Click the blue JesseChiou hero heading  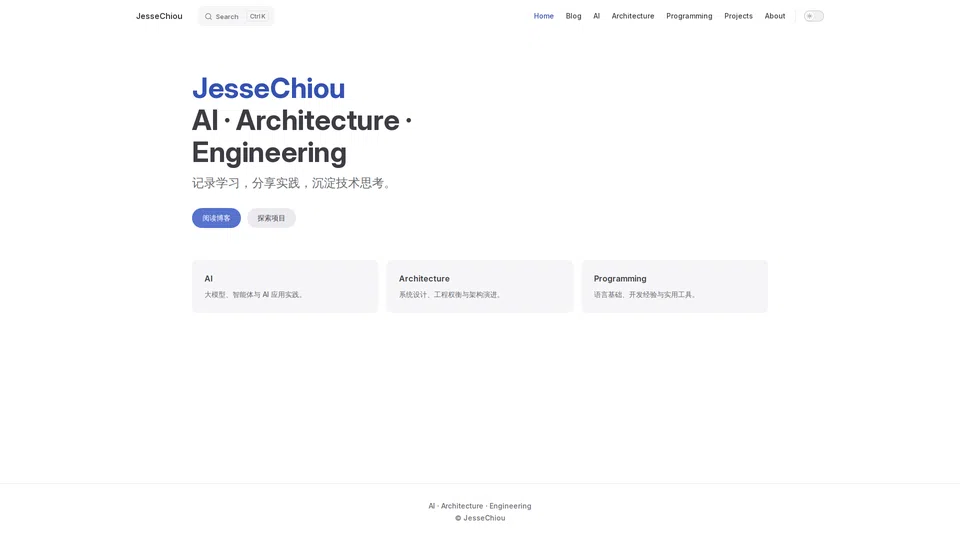pos(269,88)
